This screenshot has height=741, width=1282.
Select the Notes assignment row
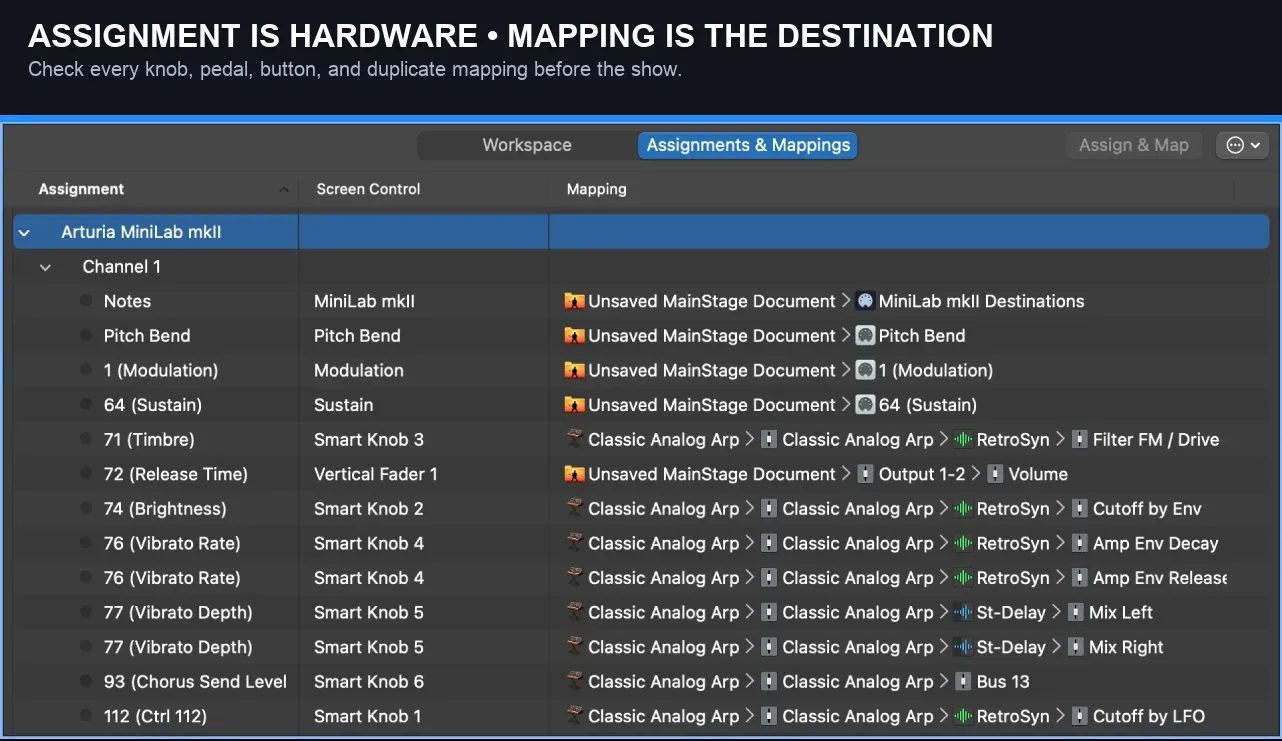(x=127, y=301)
